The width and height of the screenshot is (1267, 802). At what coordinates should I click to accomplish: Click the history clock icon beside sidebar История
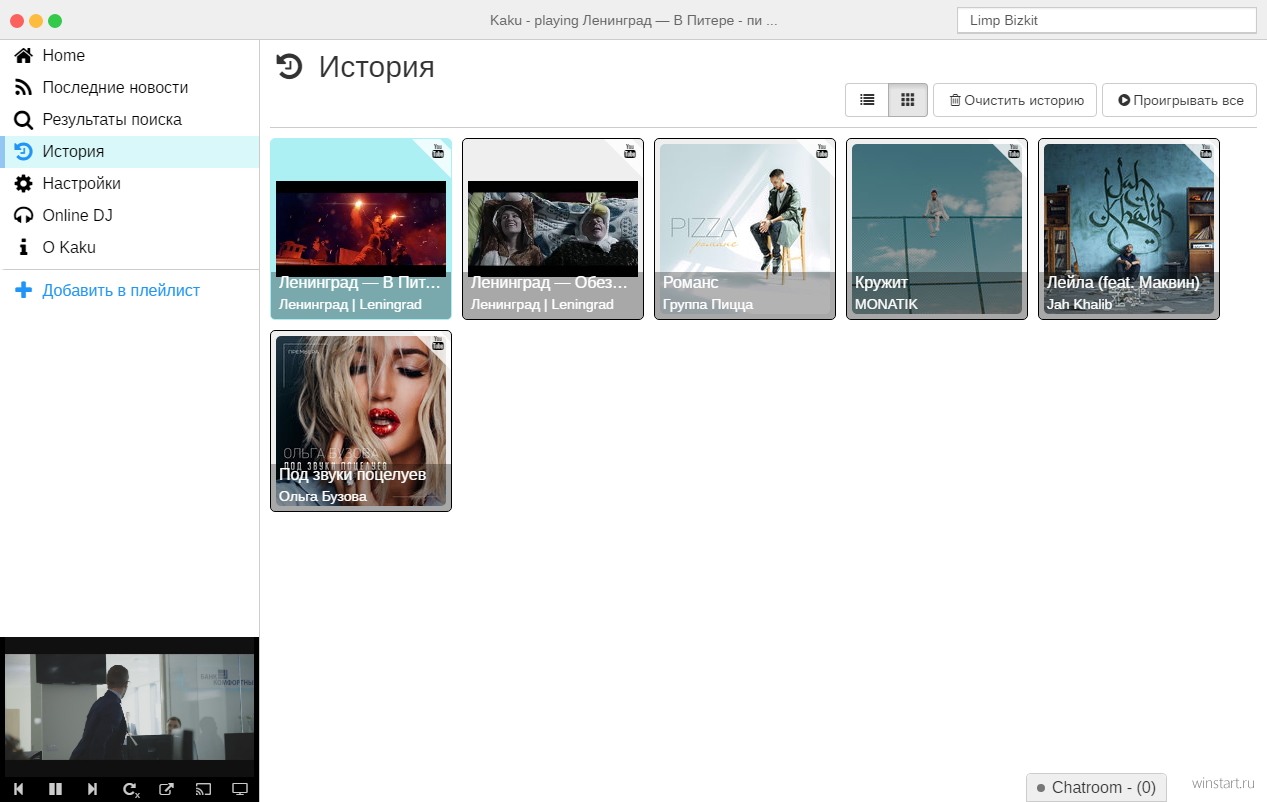click(23, 152)
